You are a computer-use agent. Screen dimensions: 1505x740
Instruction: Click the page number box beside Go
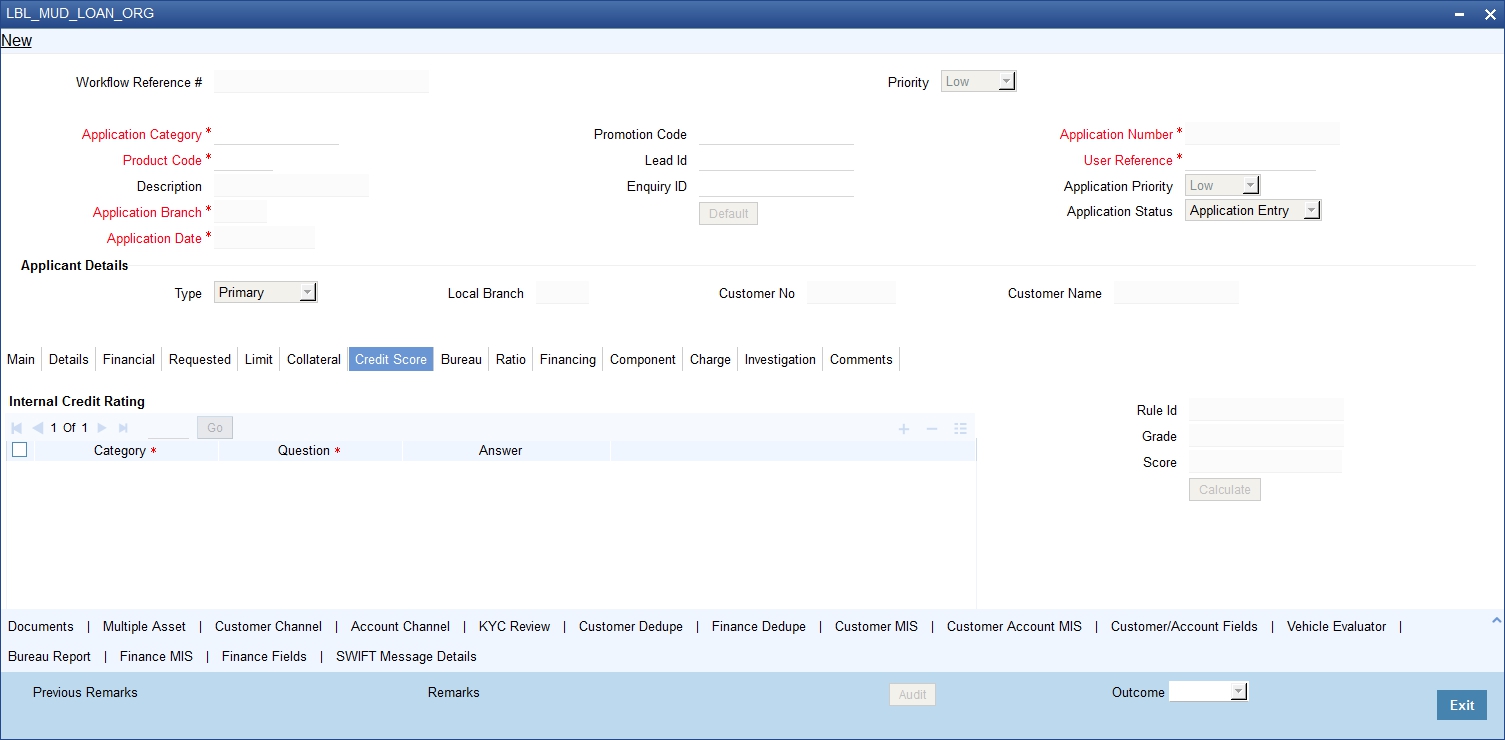click(168, 428)
